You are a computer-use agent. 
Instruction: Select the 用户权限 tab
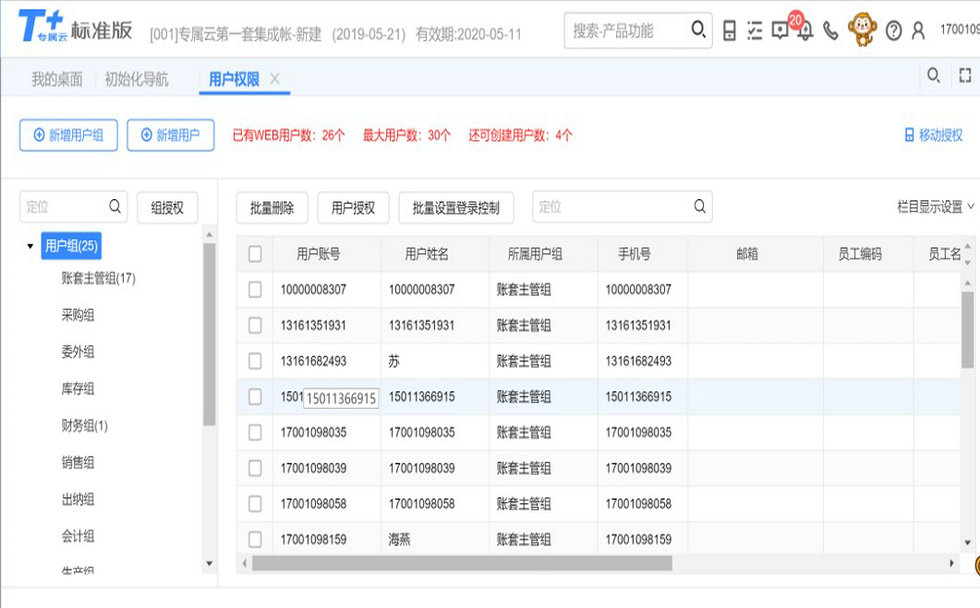pyautogui.click(x=234, y=79)
